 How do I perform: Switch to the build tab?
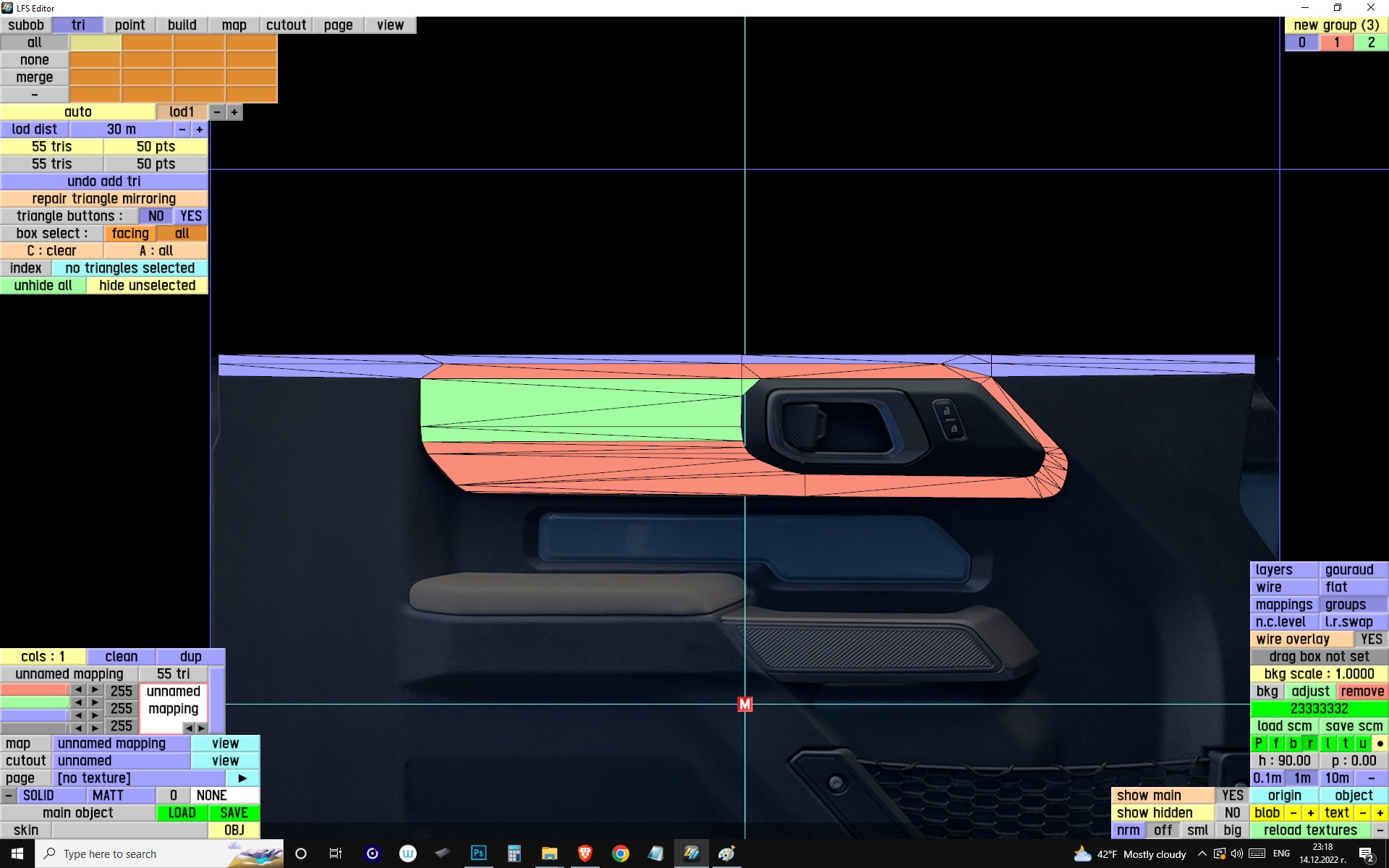coord(182,25)
